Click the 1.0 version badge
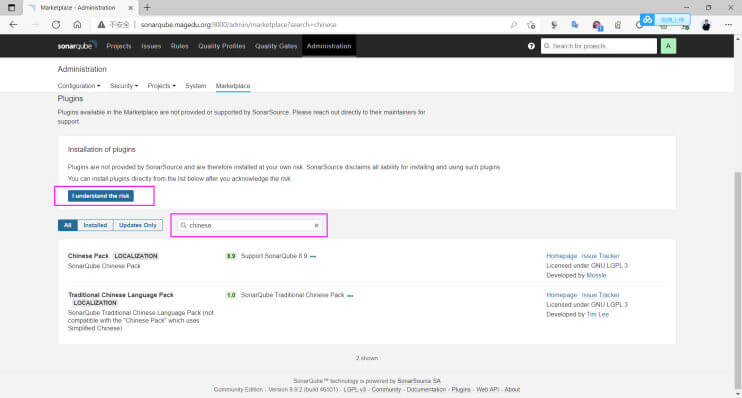Image resolution: width=742 pixels, height=398 pixels. coord(231,295)
